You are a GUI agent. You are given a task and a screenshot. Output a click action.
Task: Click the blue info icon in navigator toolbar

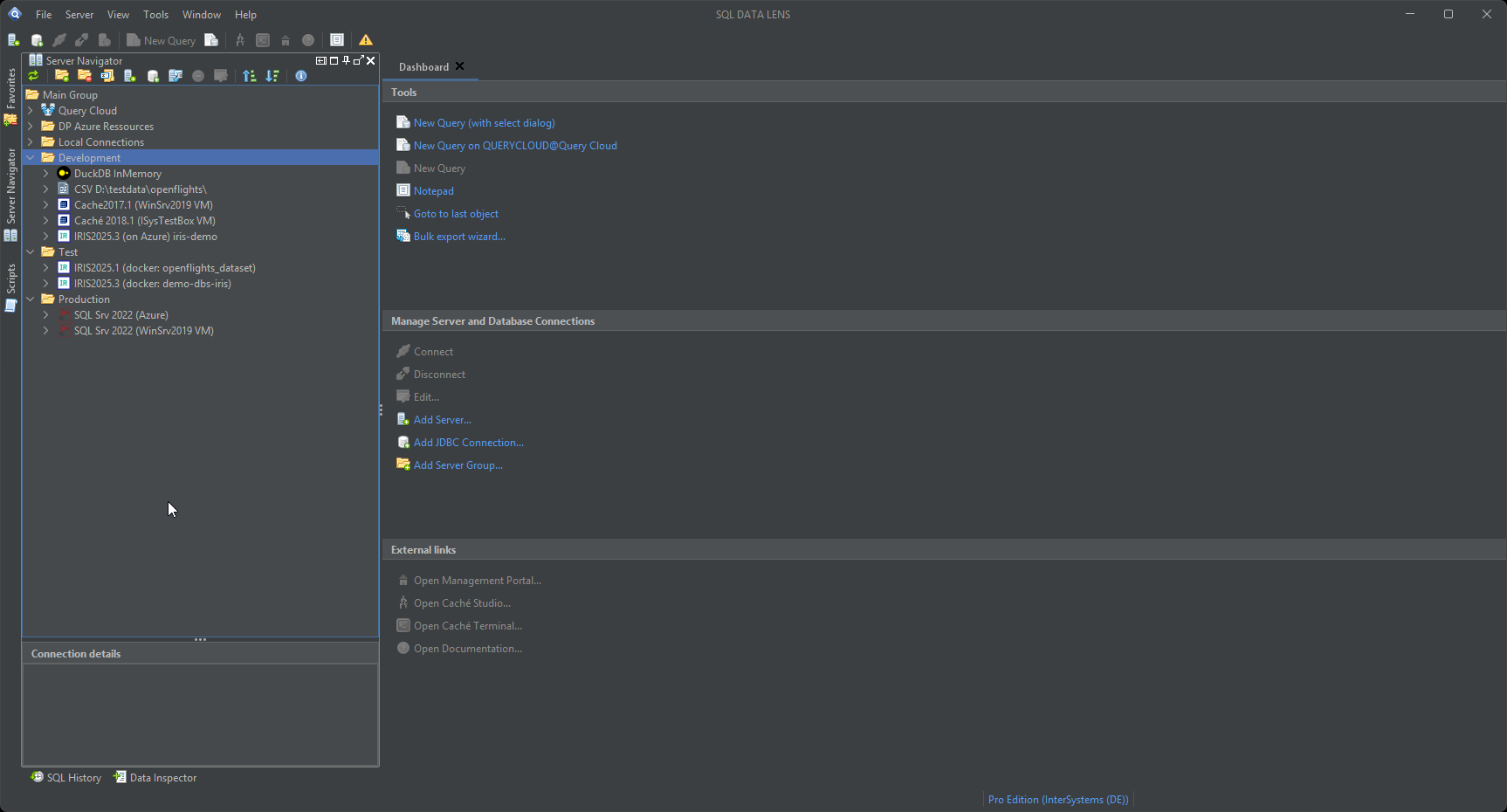click(301, 76)
